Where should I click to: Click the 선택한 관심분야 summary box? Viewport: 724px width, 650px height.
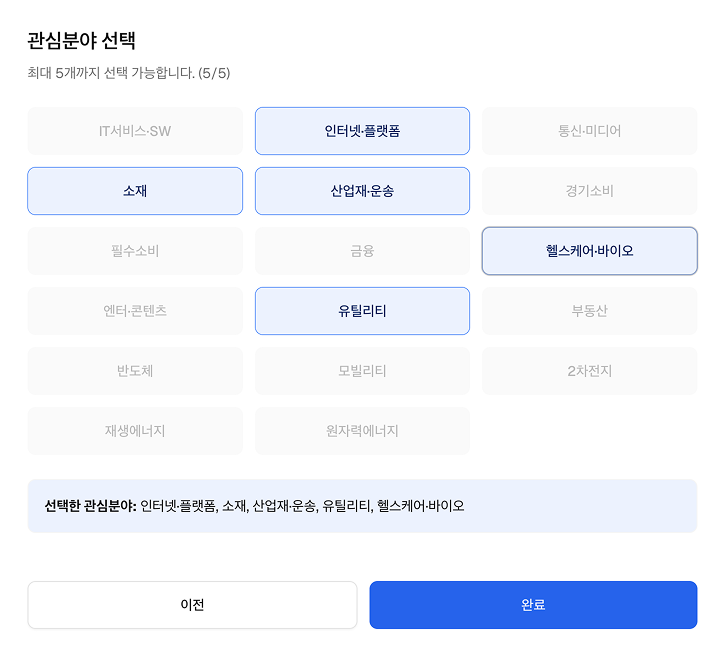(x=362, y=506)
